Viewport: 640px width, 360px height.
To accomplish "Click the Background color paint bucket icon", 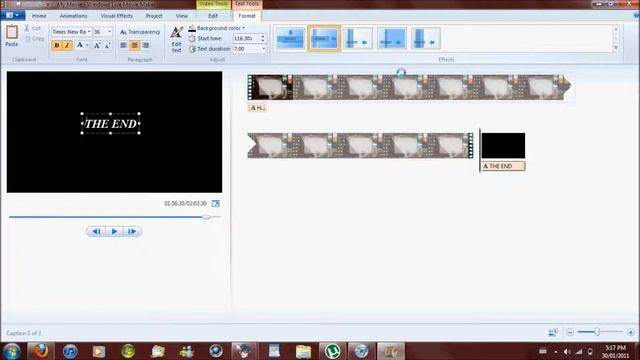I will [192, 28].
